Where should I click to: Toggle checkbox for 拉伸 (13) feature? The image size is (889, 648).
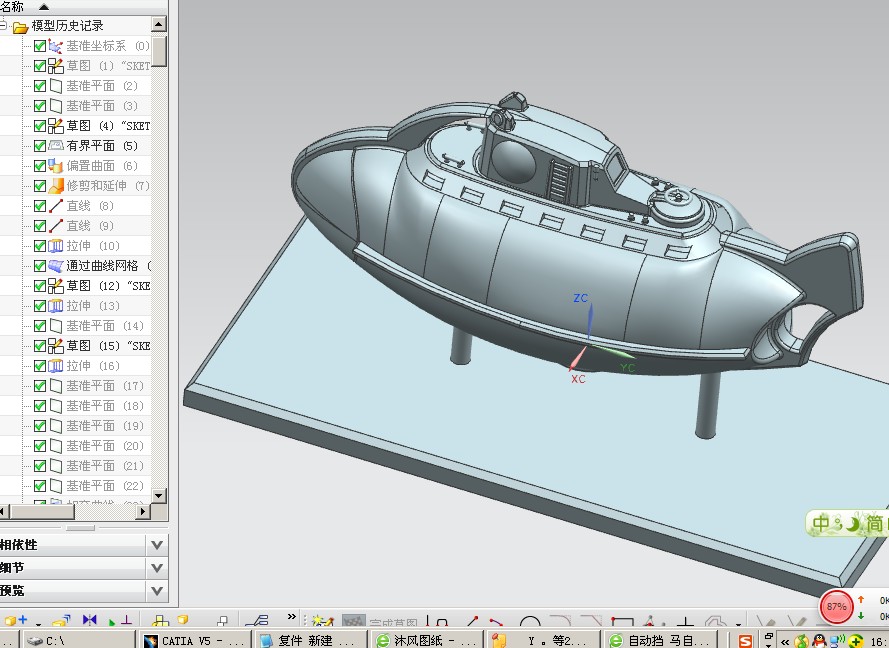[x=40, y=306]
